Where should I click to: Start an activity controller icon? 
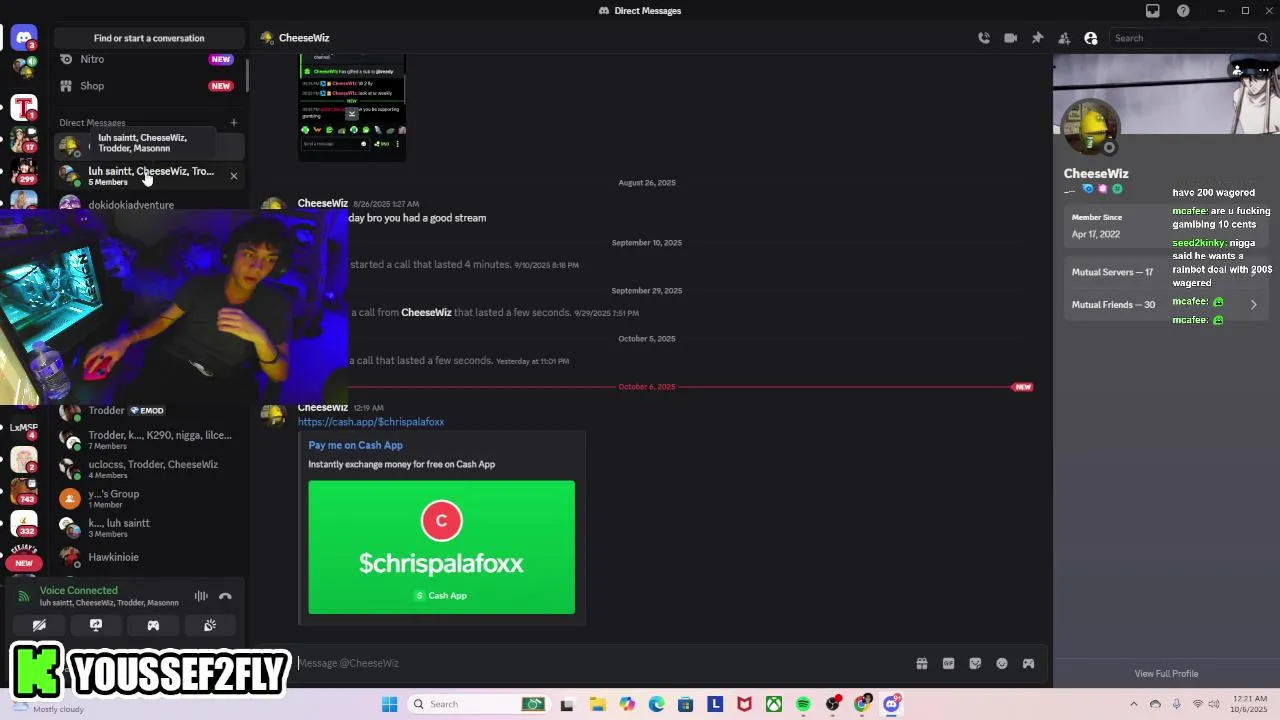(153, 625)
